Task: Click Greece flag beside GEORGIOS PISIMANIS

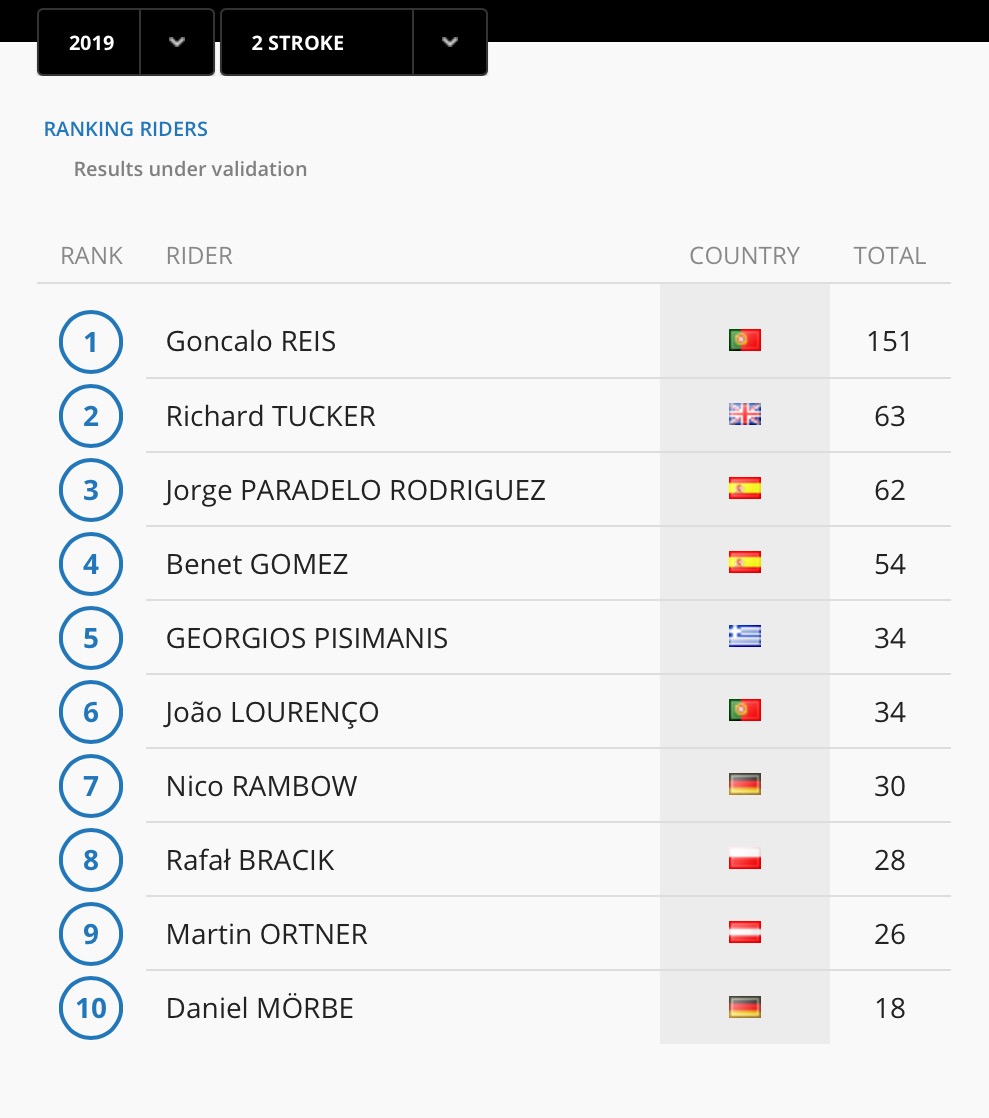Action: click(744, 637)
